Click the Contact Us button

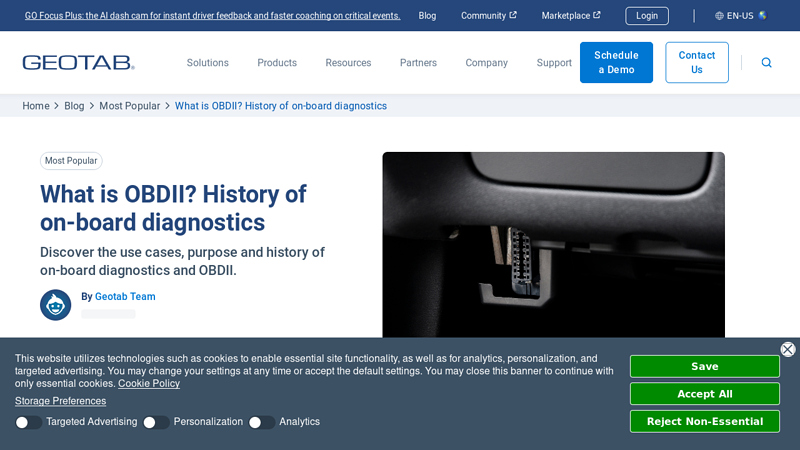coord(697,62)
